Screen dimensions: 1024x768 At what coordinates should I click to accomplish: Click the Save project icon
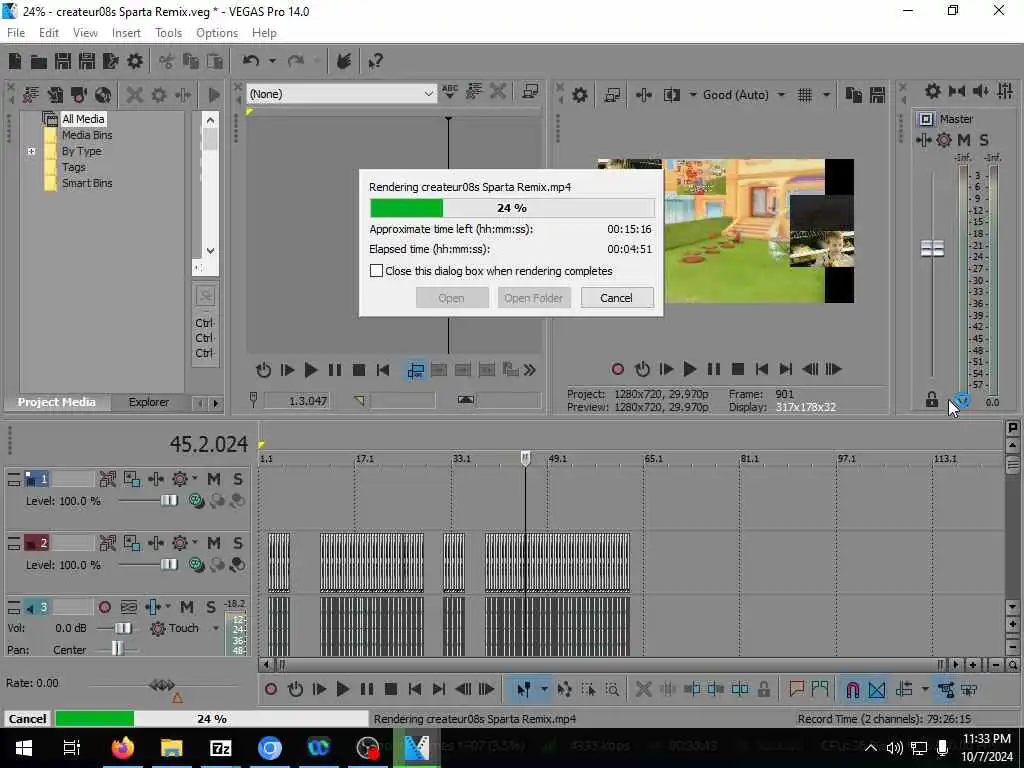63,61
